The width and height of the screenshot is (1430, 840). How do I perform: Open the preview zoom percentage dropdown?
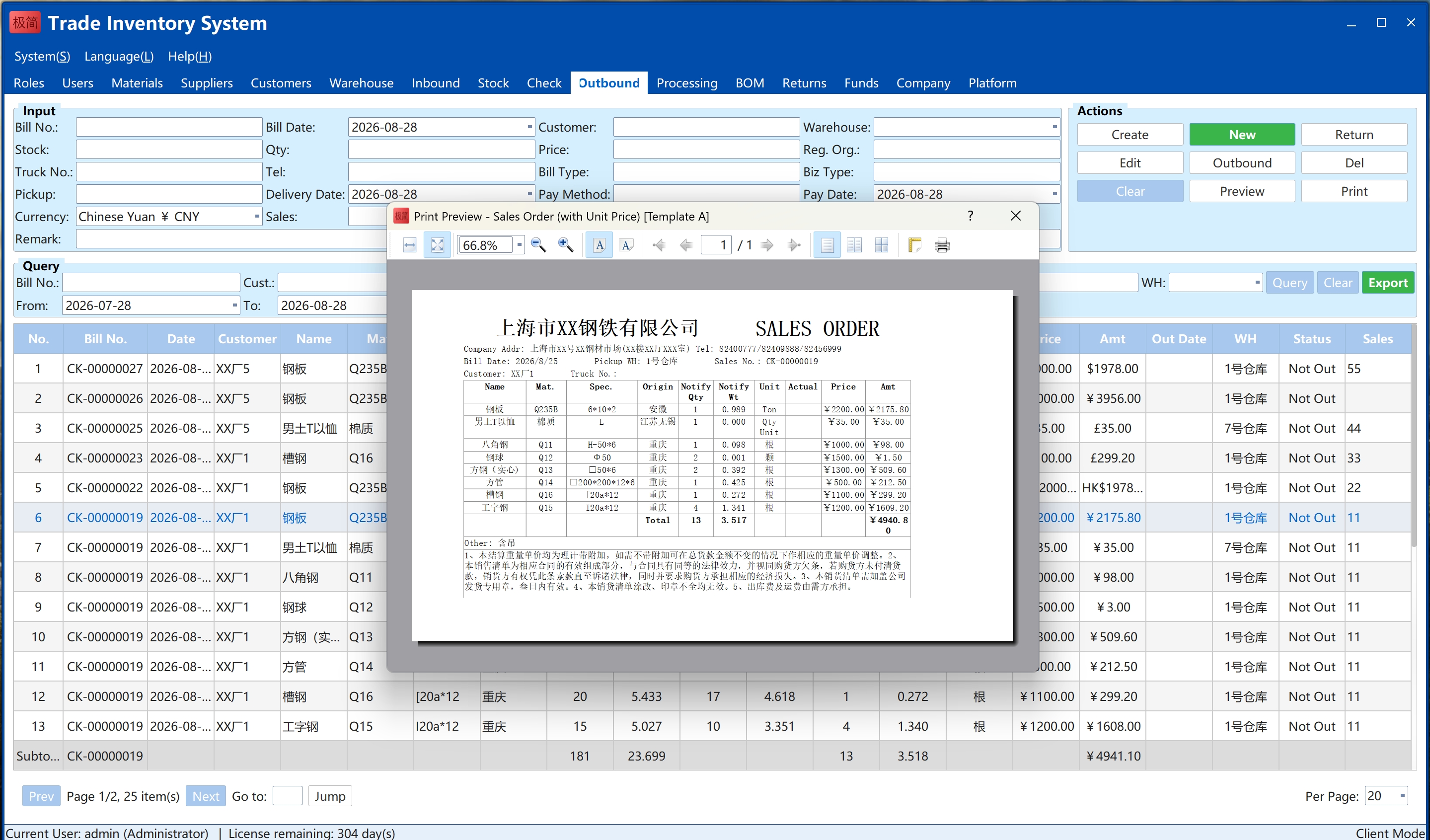[x=519, y=245]
